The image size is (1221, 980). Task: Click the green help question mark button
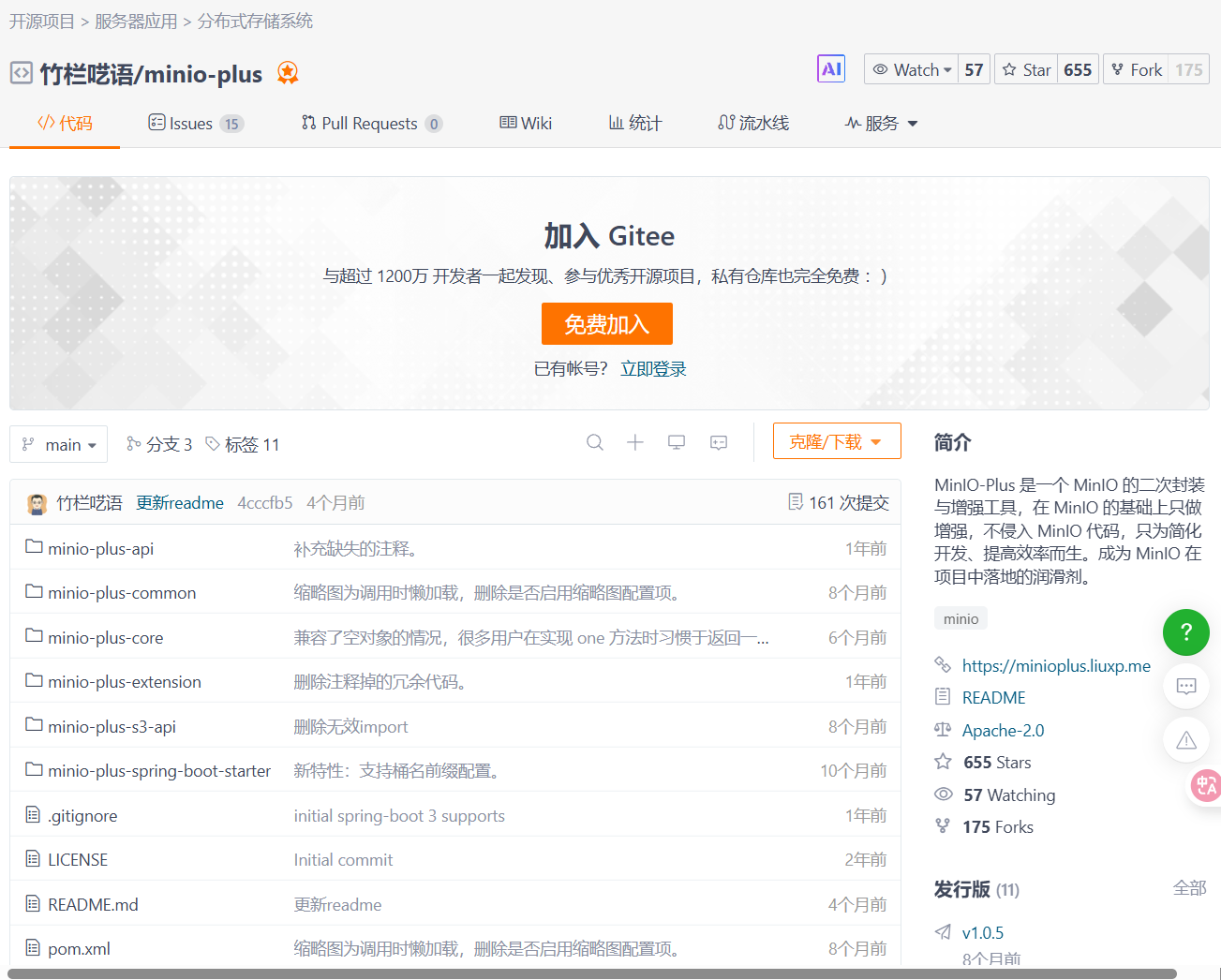(1185, 632)
